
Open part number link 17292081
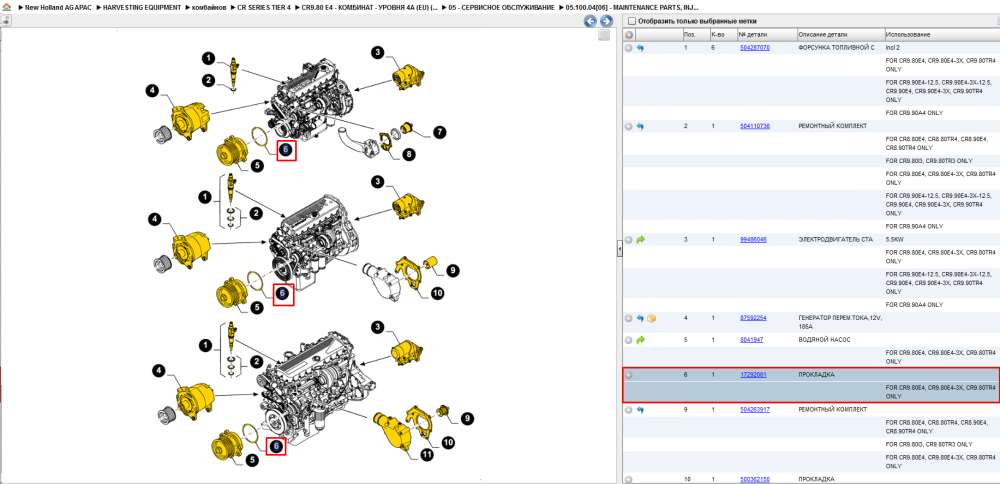click(x=753, y=375)
